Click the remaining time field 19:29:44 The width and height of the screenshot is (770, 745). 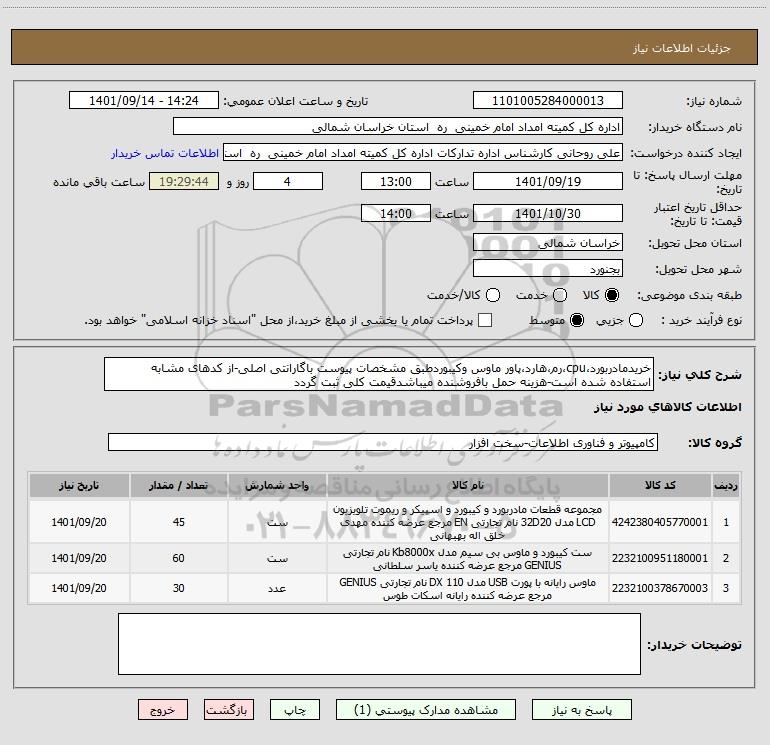(184, 181)
